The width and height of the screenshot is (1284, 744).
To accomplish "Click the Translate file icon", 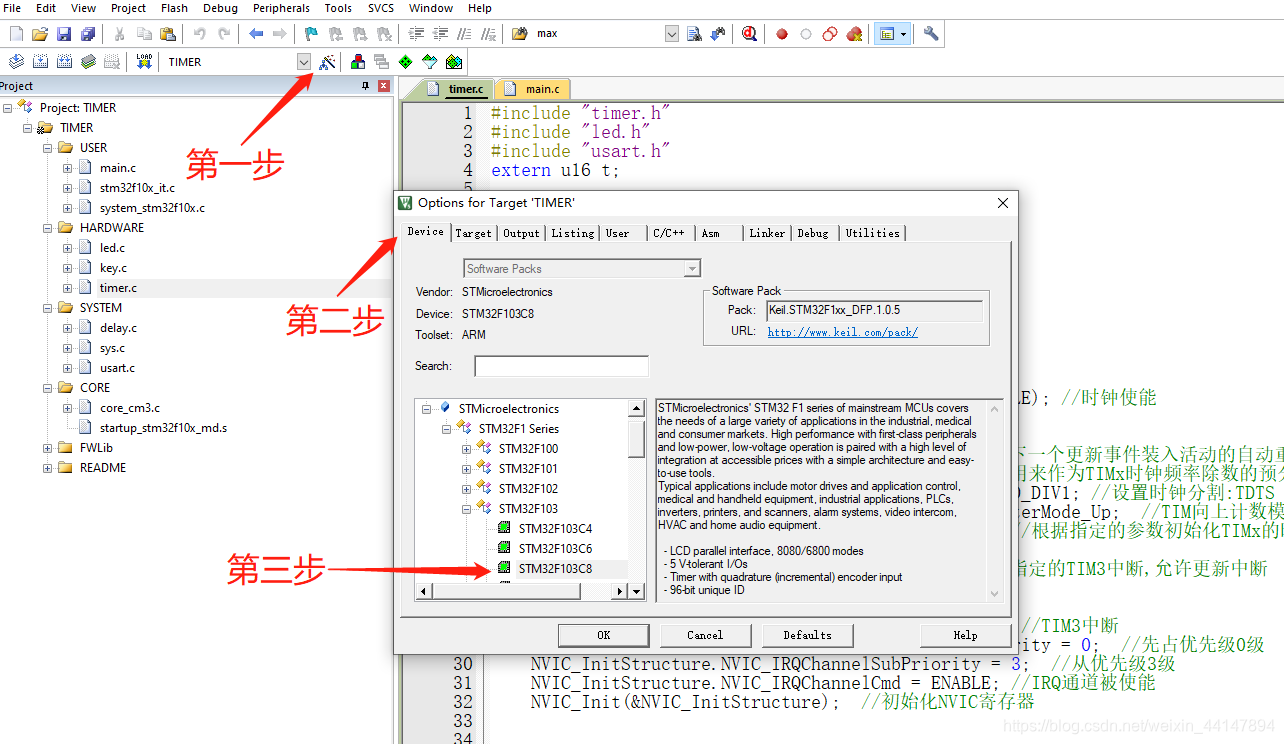I will click(17, 62).
